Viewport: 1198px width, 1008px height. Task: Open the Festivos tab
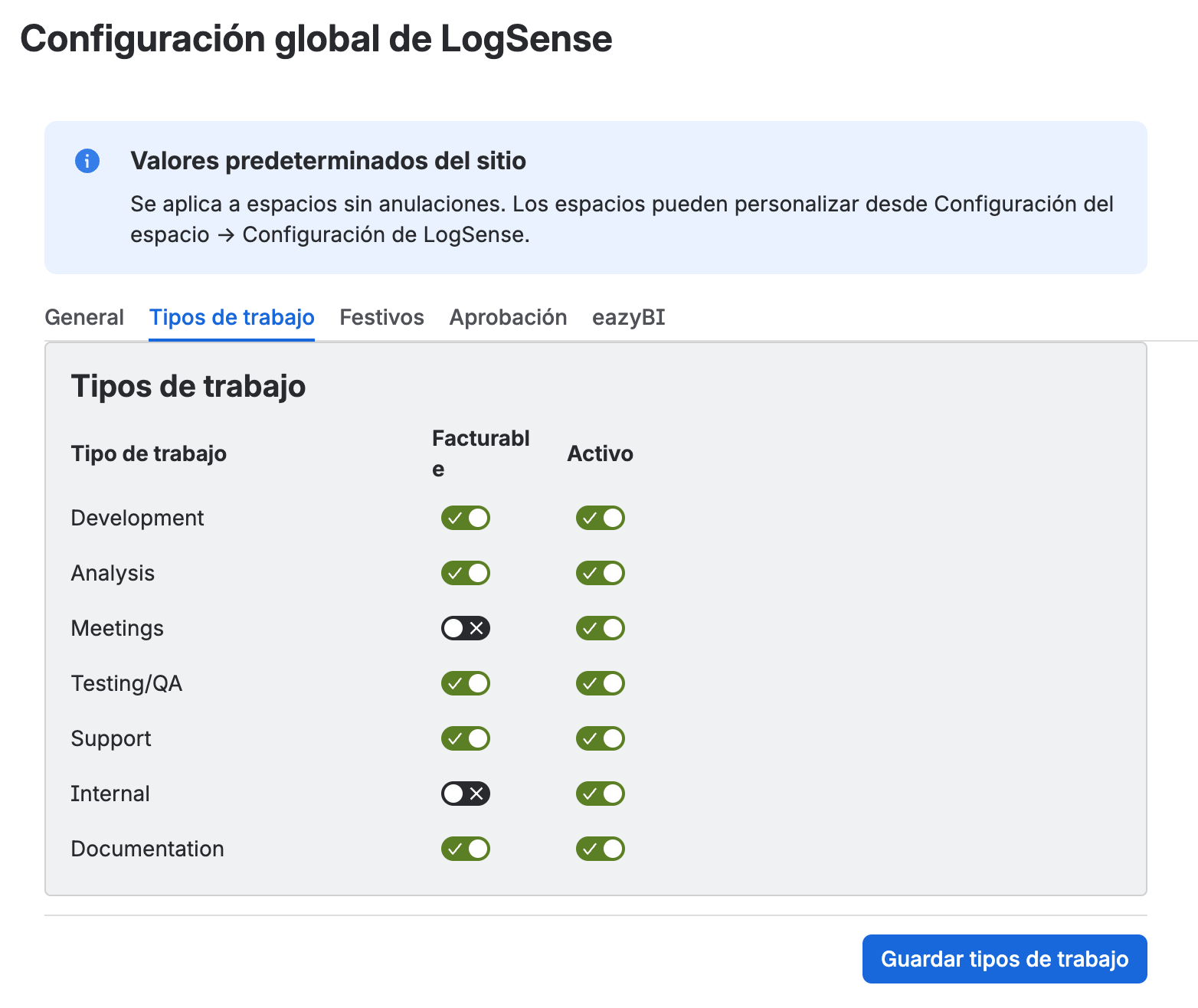click(381, 317)
